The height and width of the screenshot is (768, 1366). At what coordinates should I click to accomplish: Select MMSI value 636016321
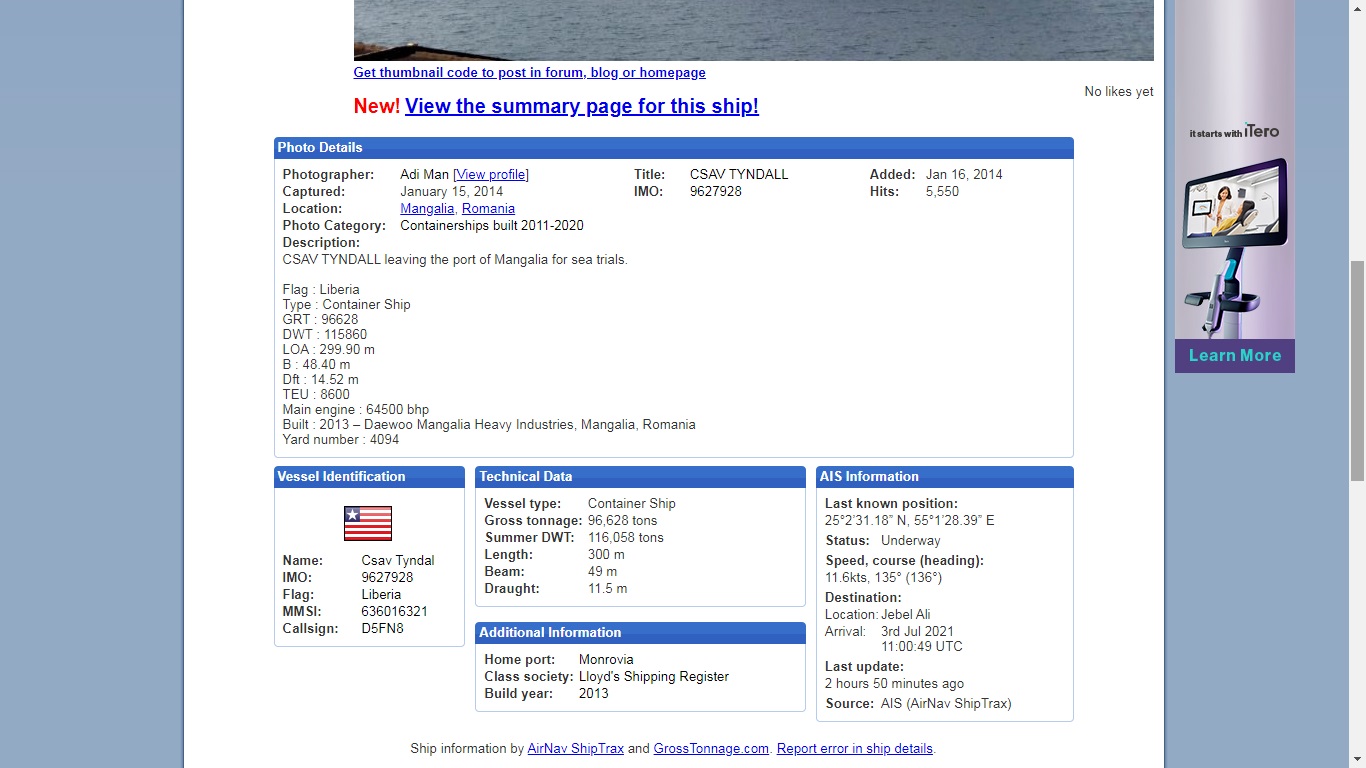pyautogui.click(x=394, y=612)
